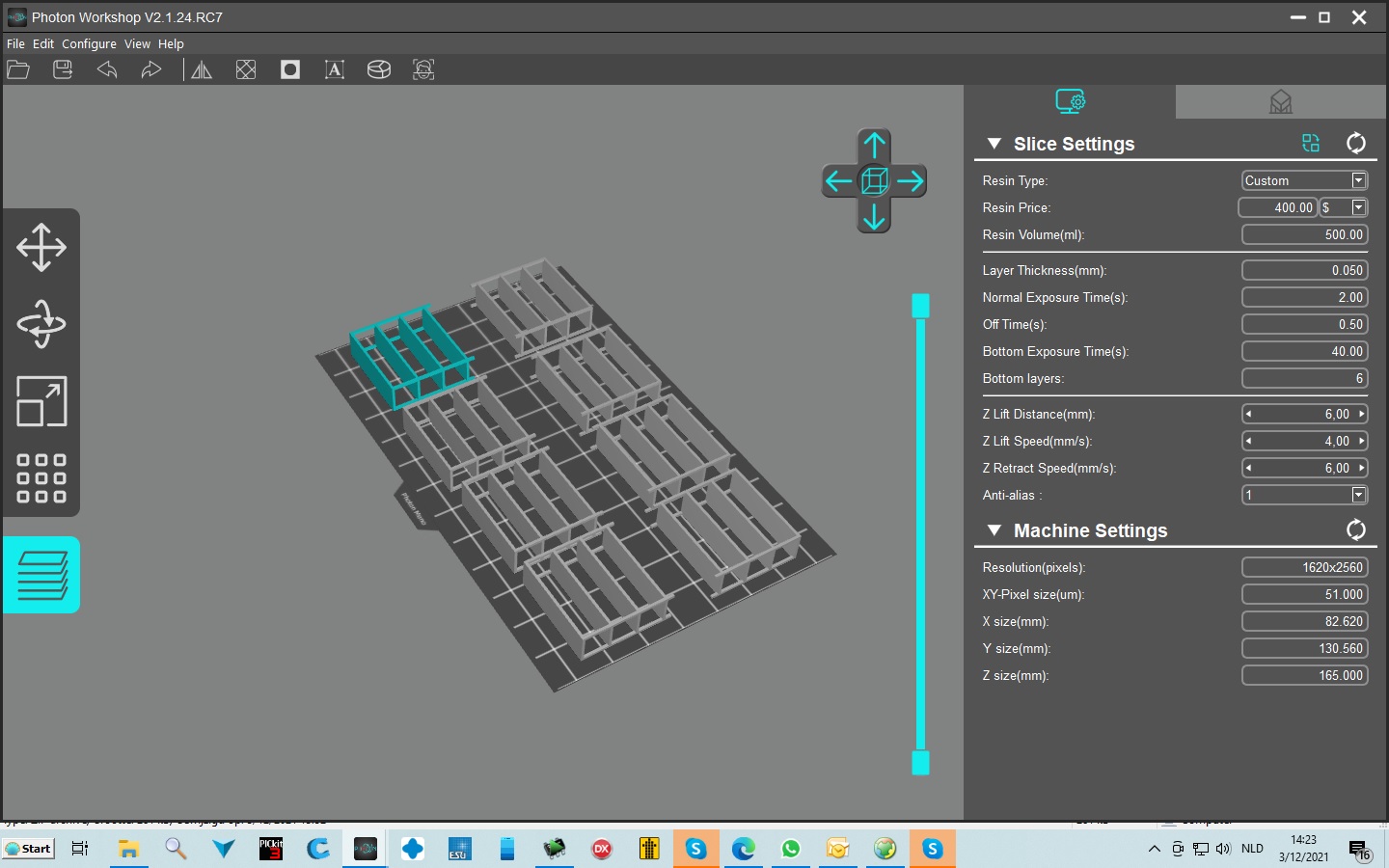The height and width of the screenshot is (868, 1389).
Task: Increase Z Lift Distance with right arrow
Action: click(1361, 414)
